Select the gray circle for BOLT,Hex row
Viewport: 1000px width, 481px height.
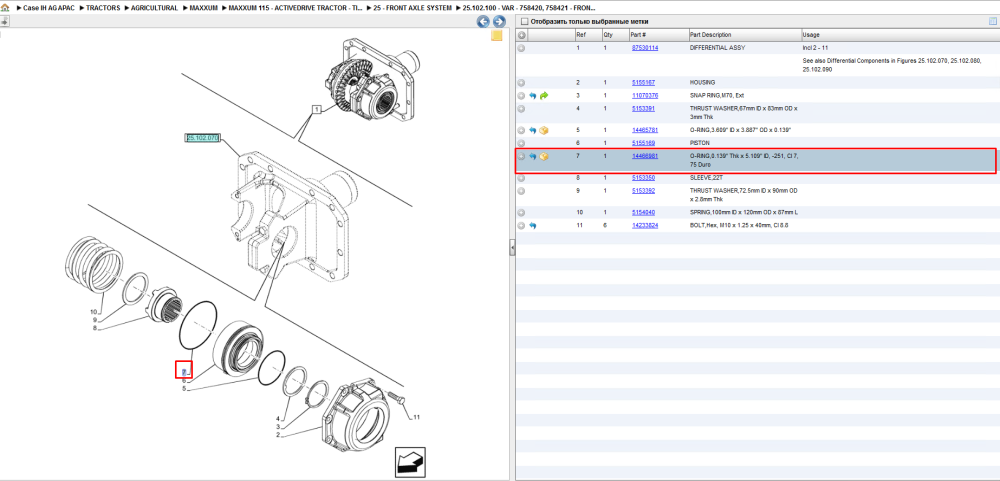click(x=522, y=225)
